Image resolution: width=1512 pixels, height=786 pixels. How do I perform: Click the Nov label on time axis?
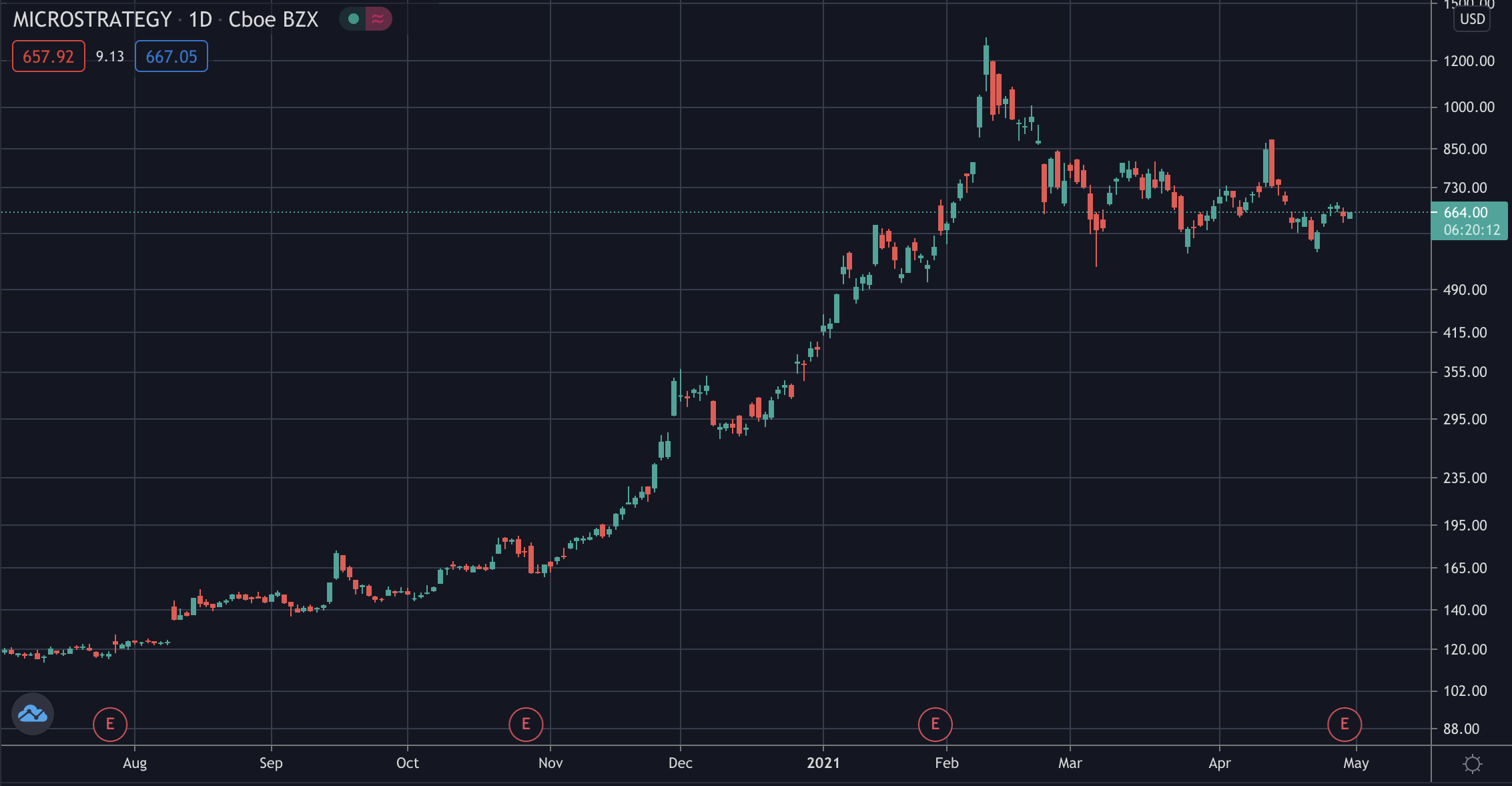tap(550, 763)
